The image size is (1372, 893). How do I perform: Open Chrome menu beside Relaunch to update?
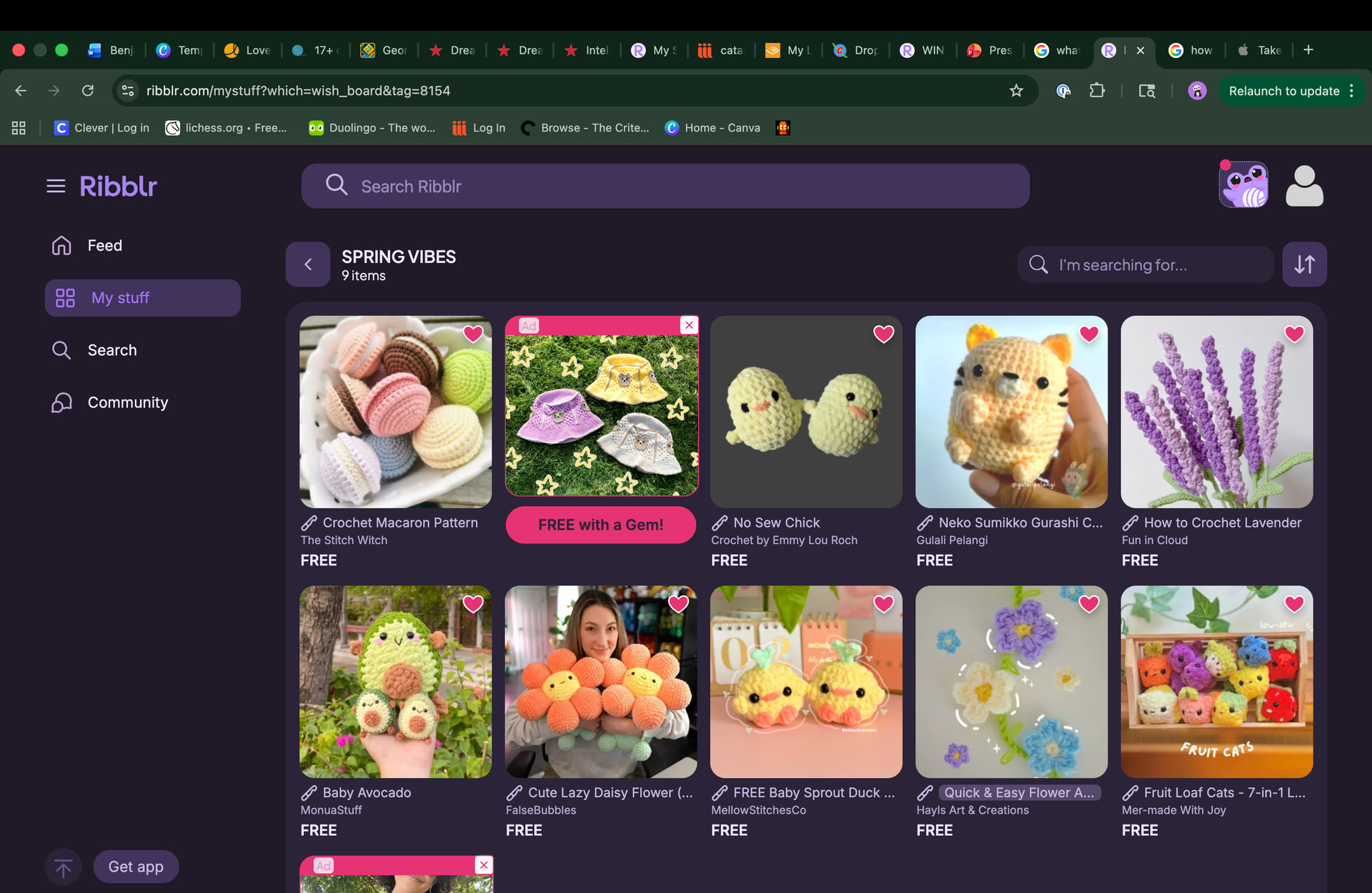pyautogui.click(x=1352, y=91)
